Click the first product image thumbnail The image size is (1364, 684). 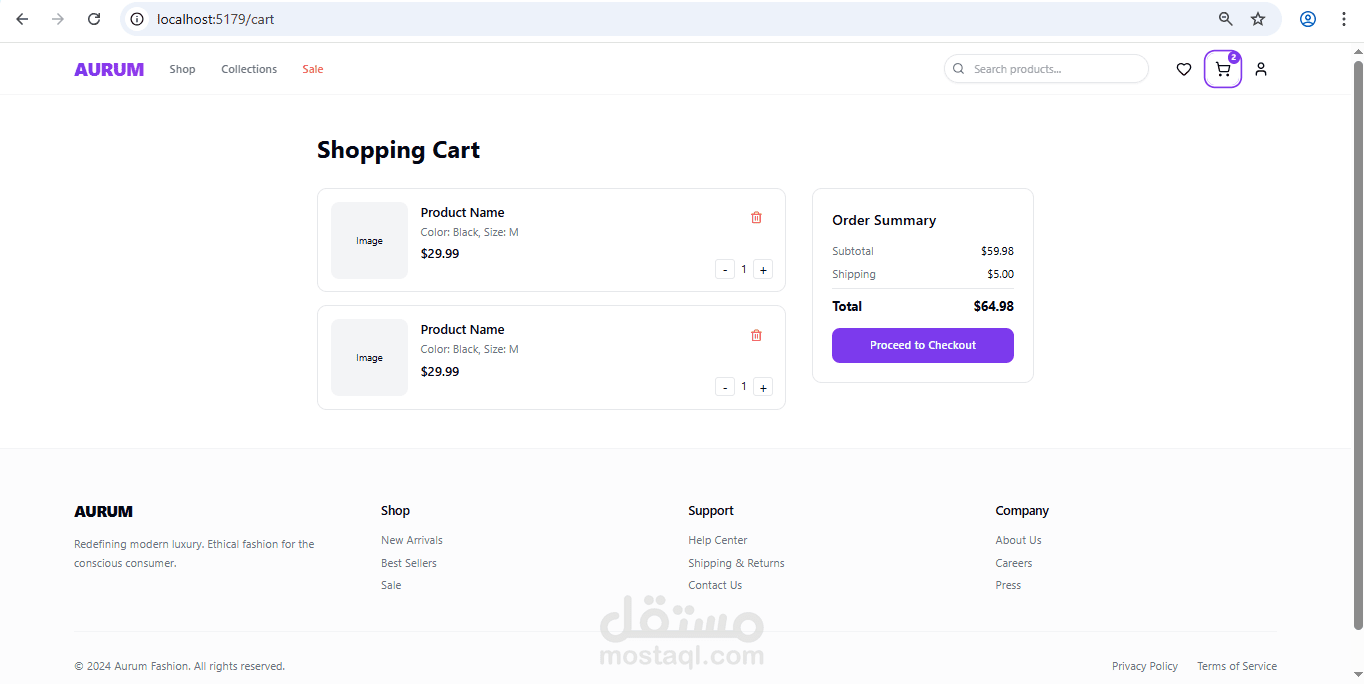coord(369,241)
